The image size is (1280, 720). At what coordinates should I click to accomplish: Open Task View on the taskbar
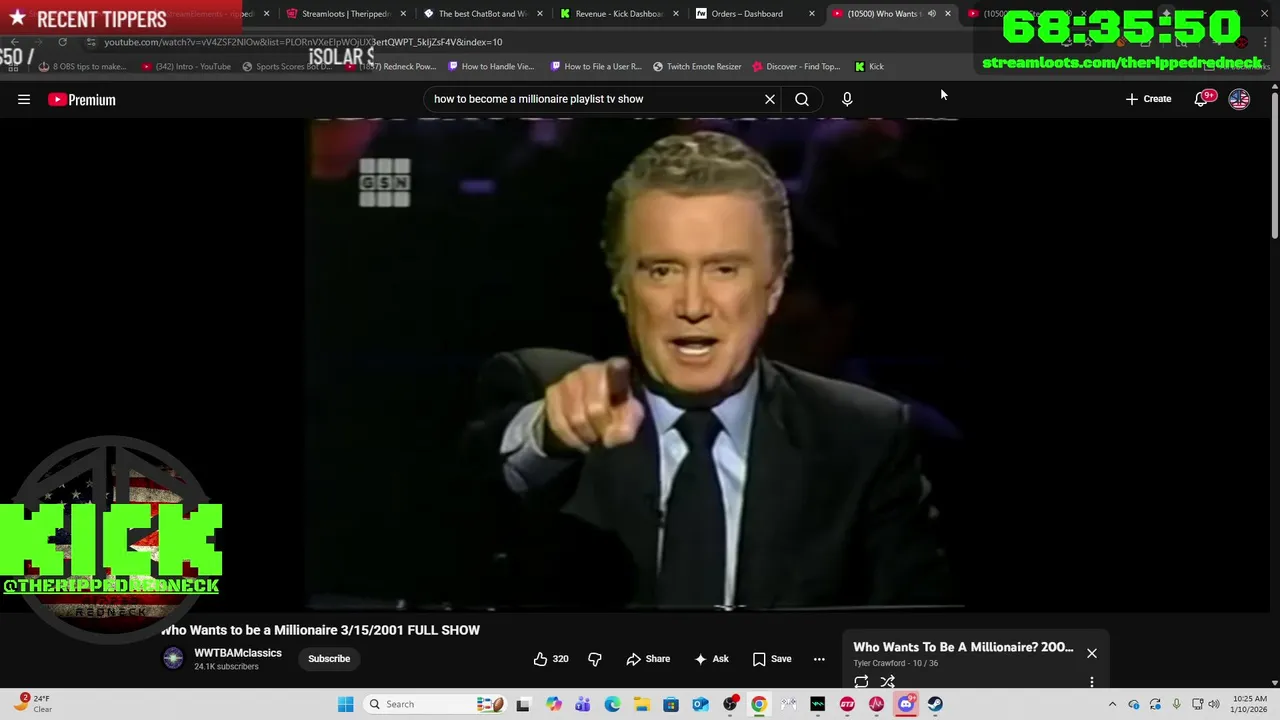pos(522,704)
